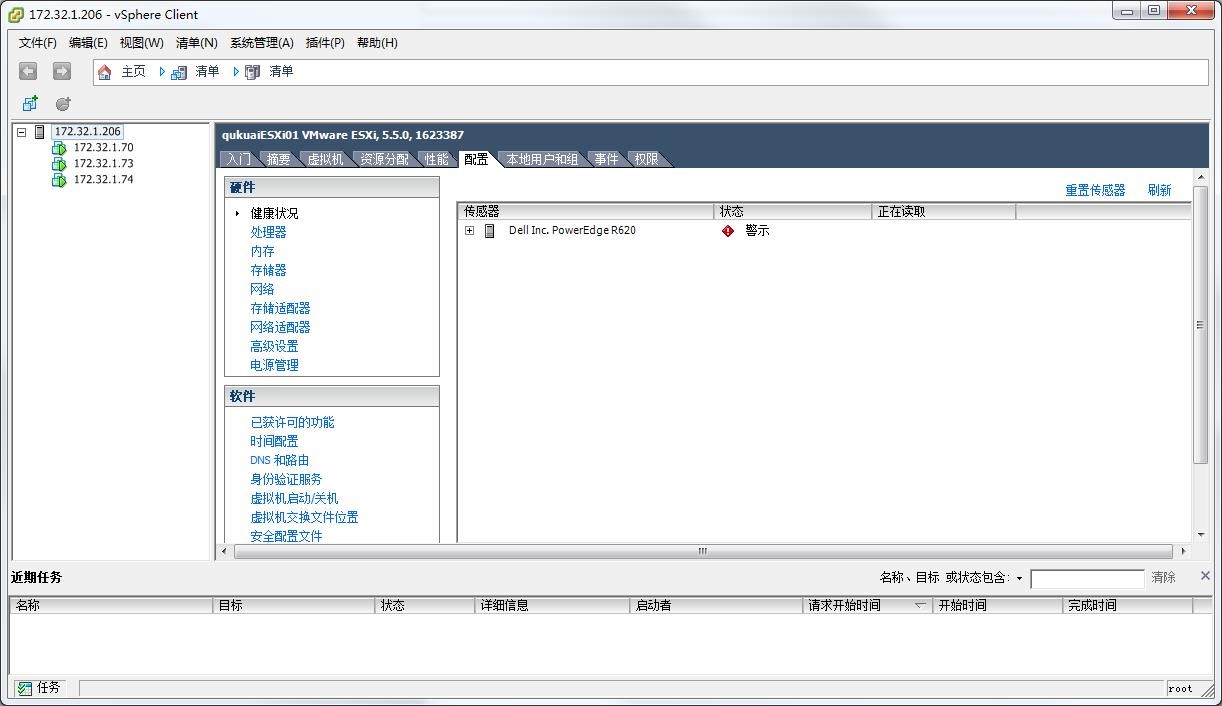
Task: Expand the Dell Inc. PowerEdge R620 sensor row
Action: coord(469,231)
